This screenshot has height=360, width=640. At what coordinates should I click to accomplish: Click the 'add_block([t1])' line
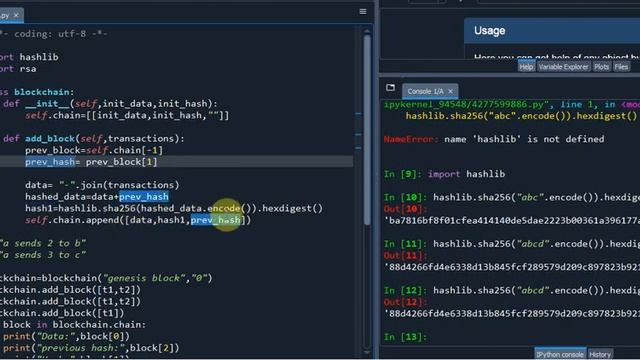(x=62, y=313)
